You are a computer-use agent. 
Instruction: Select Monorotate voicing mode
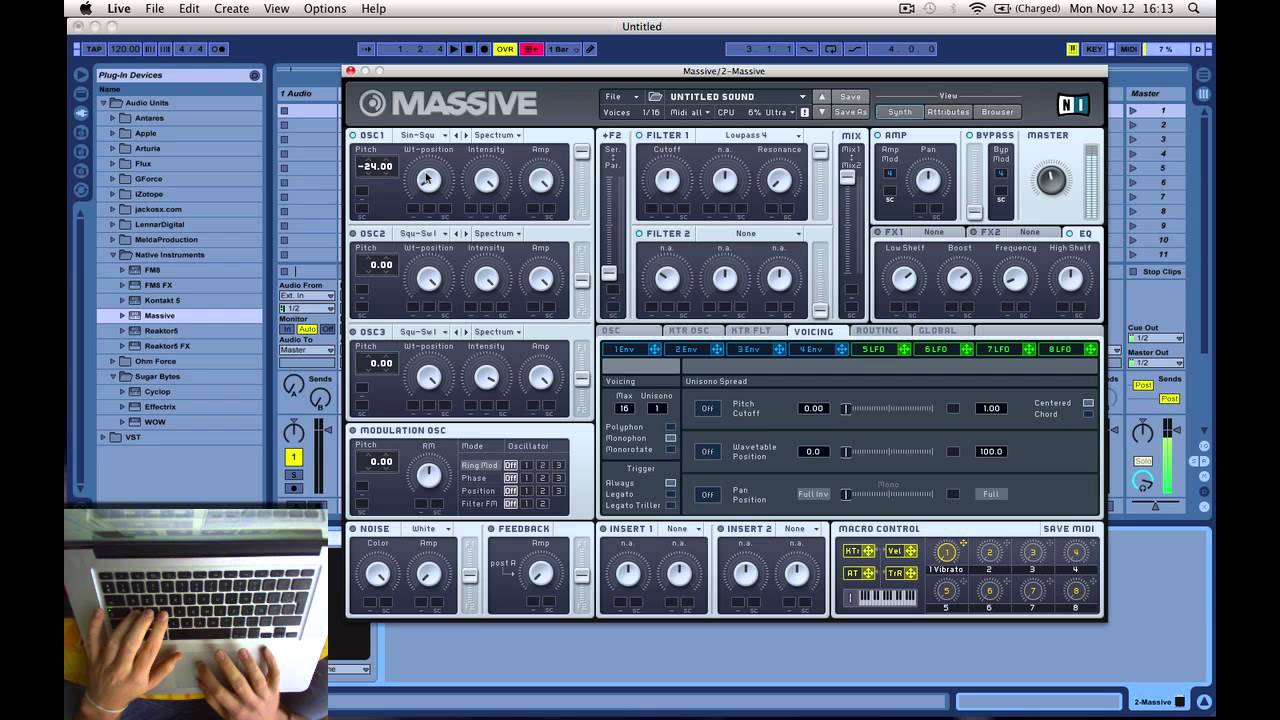coord(671,450)
